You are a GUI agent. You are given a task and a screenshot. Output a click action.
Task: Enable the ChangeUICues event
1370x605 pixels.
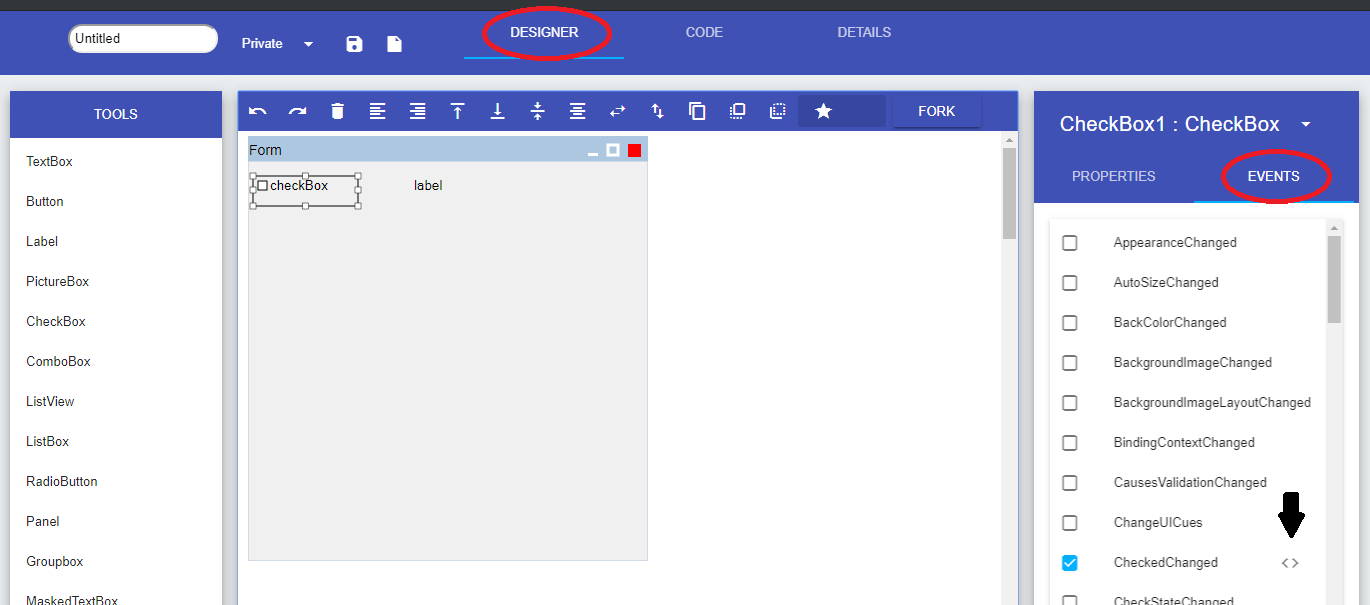1069,523
